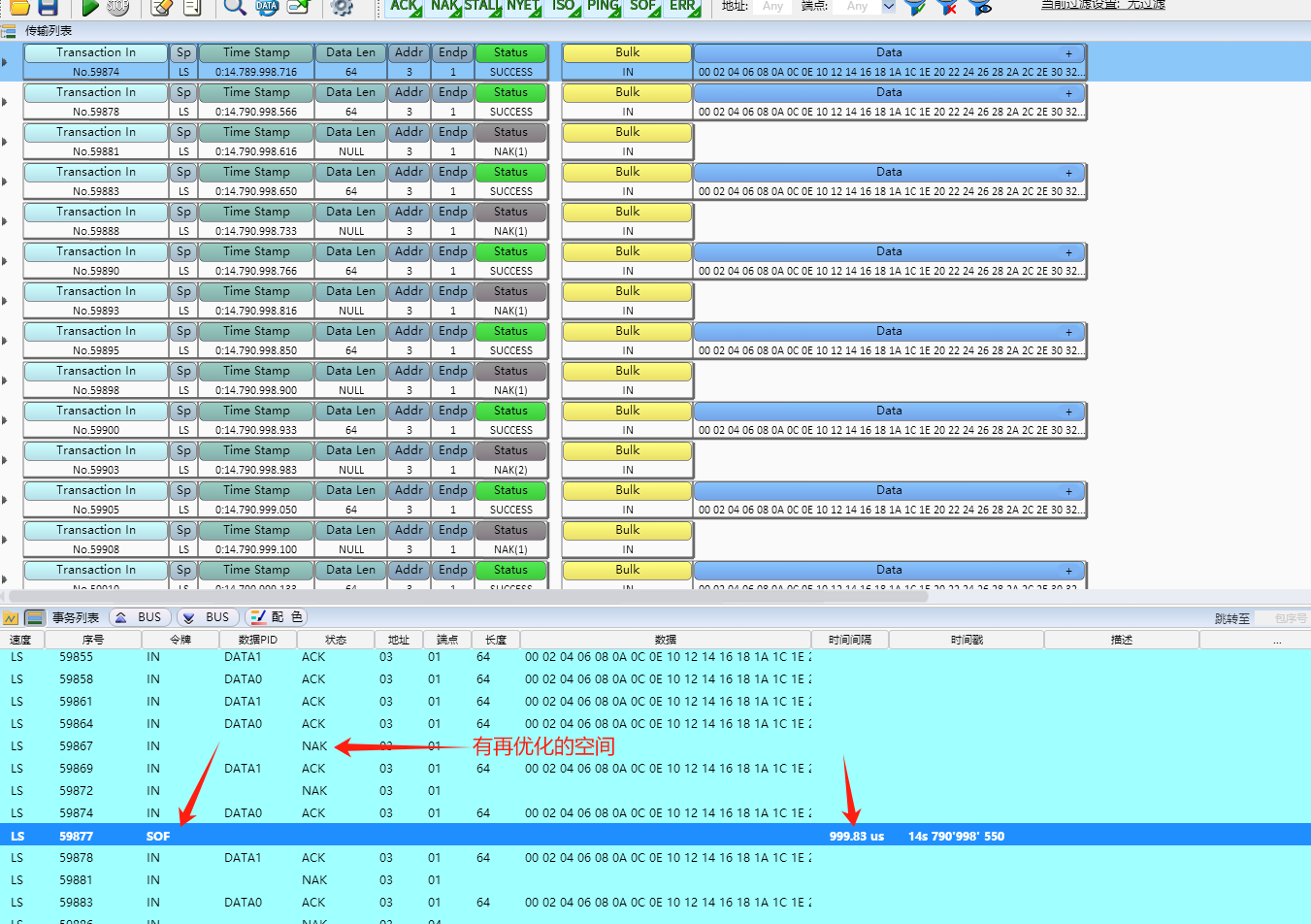Click the DATA refresh icon
The image size is (1311, 924).
coord(267,7)
